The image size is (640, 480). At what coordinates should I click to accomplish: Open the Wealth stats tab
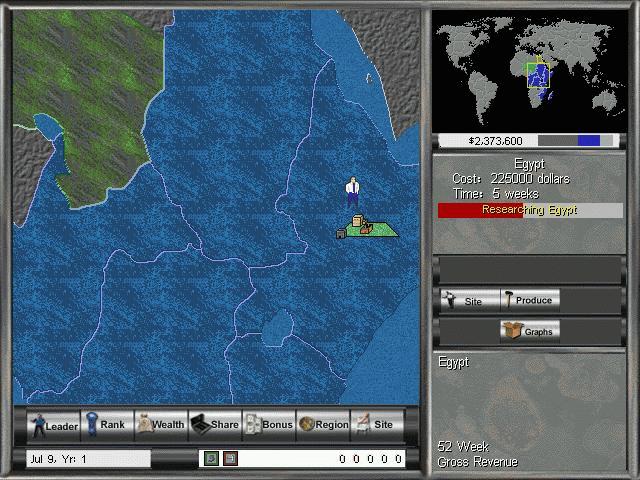(161, 425)
